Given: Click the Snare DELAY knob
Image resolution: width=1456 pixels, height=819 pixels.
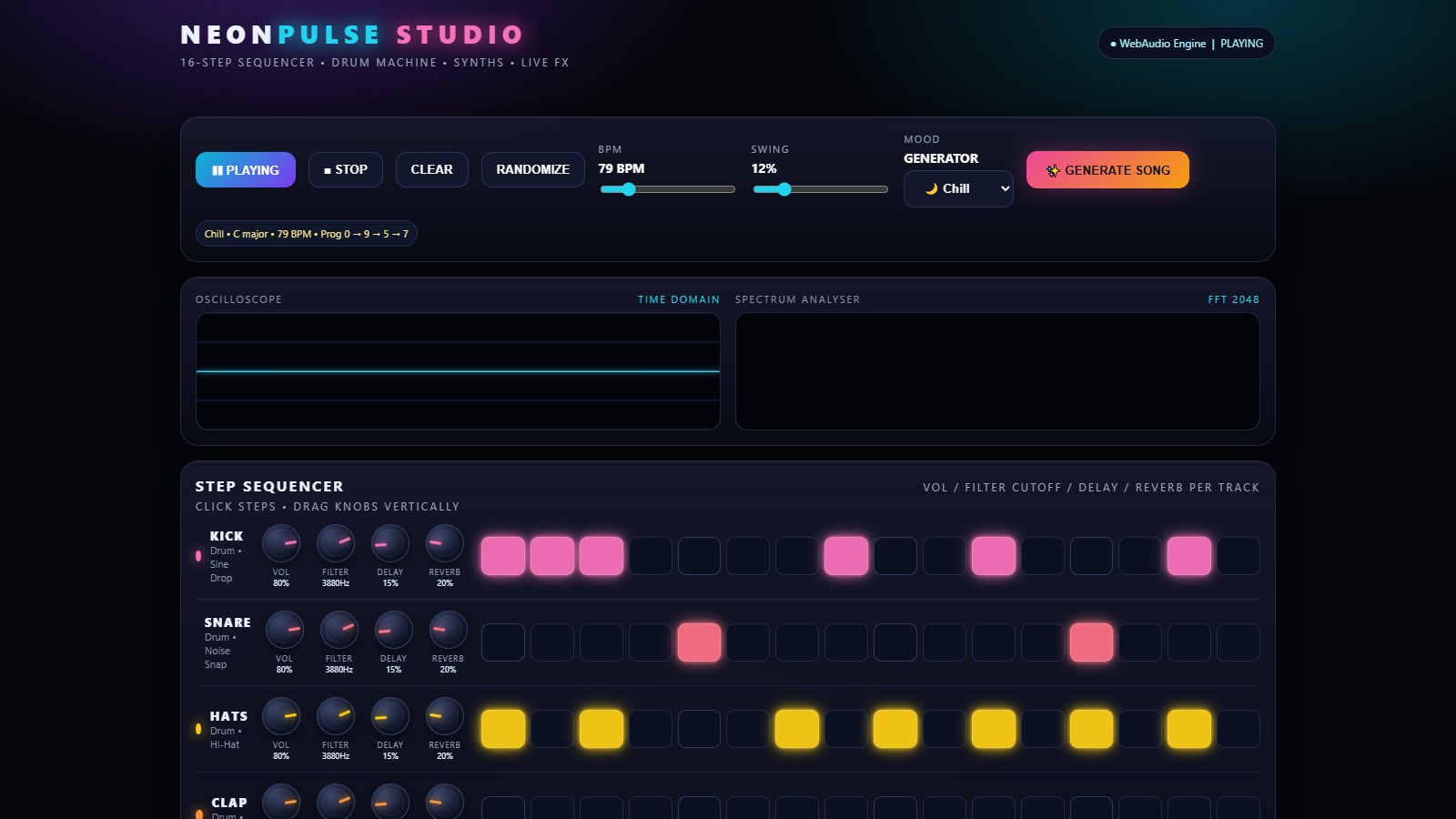Looking at the screenshot, I should (x=394, y=630).
